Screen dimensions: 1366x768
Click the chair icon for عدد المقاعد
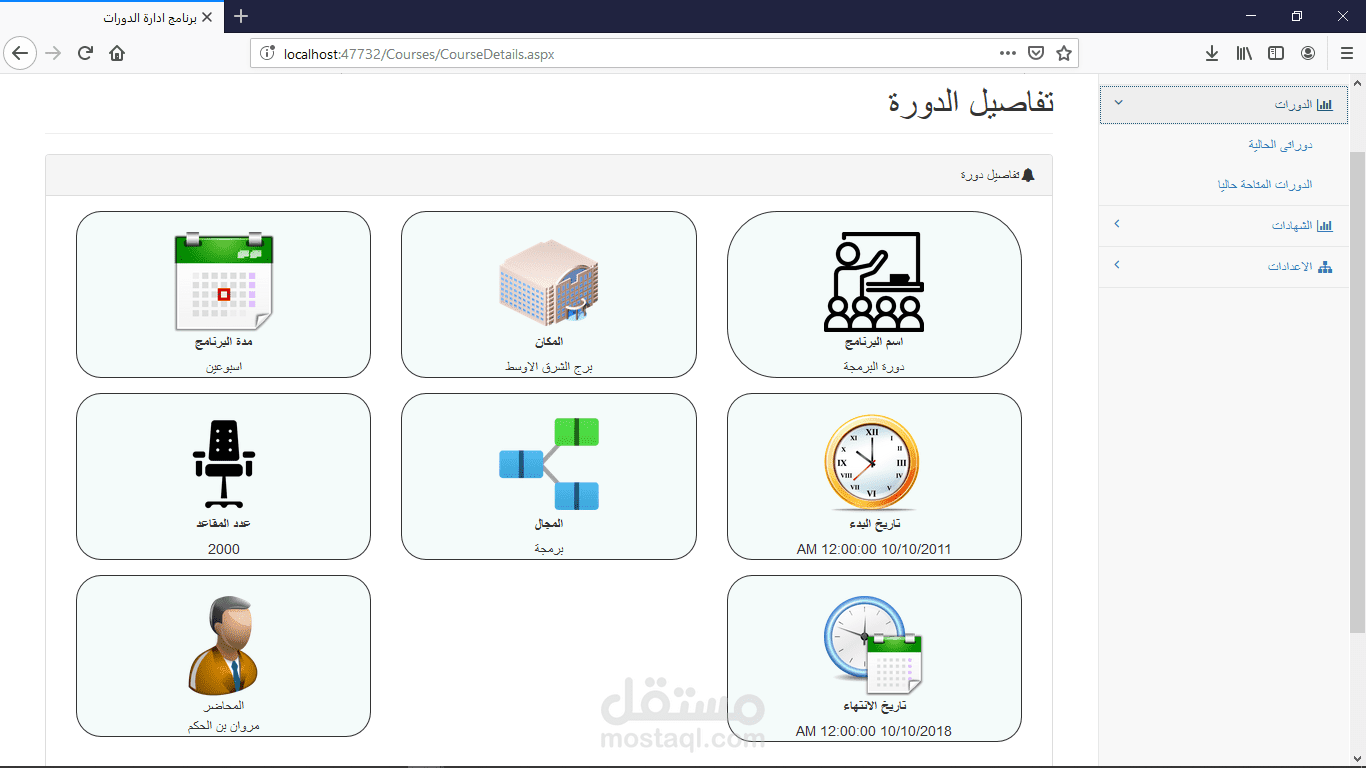pos(223,460)
